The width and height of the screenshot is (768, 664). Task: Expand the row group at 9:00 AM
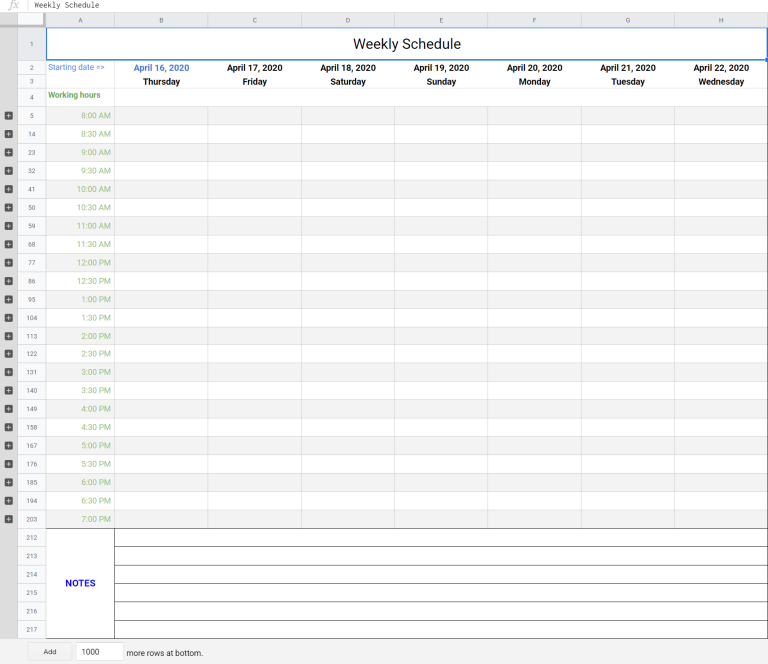pyautogui.click(x=9, y=152)
